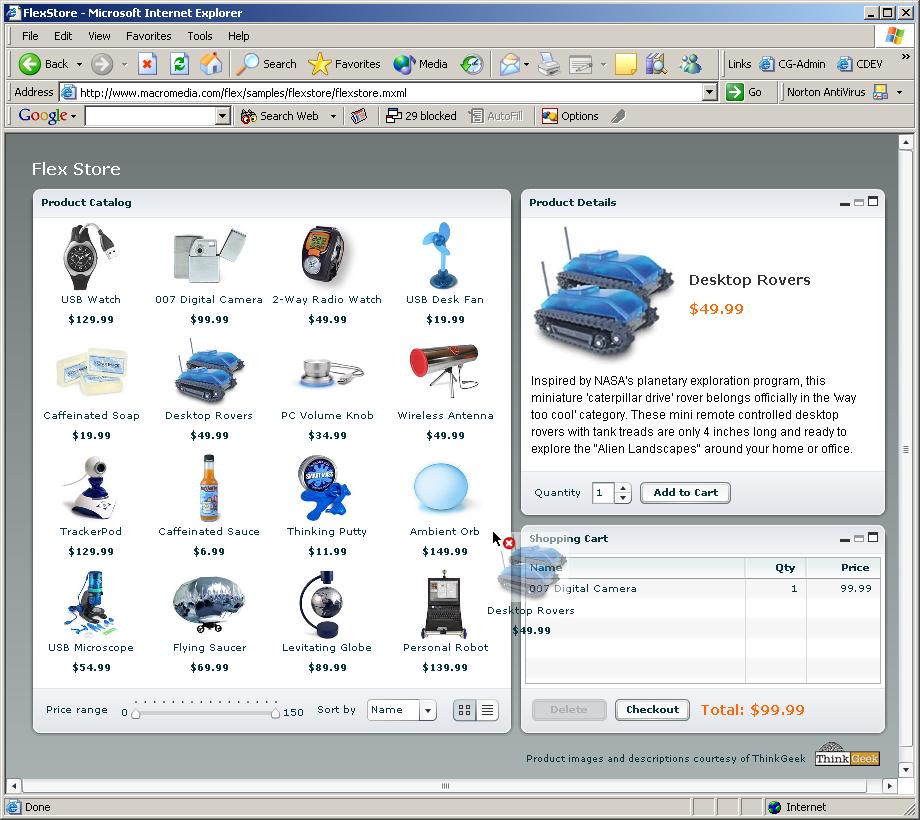Open the Address bar URL dropdown
The width and height of the screenshot is (920, 820).
point(709,92)
